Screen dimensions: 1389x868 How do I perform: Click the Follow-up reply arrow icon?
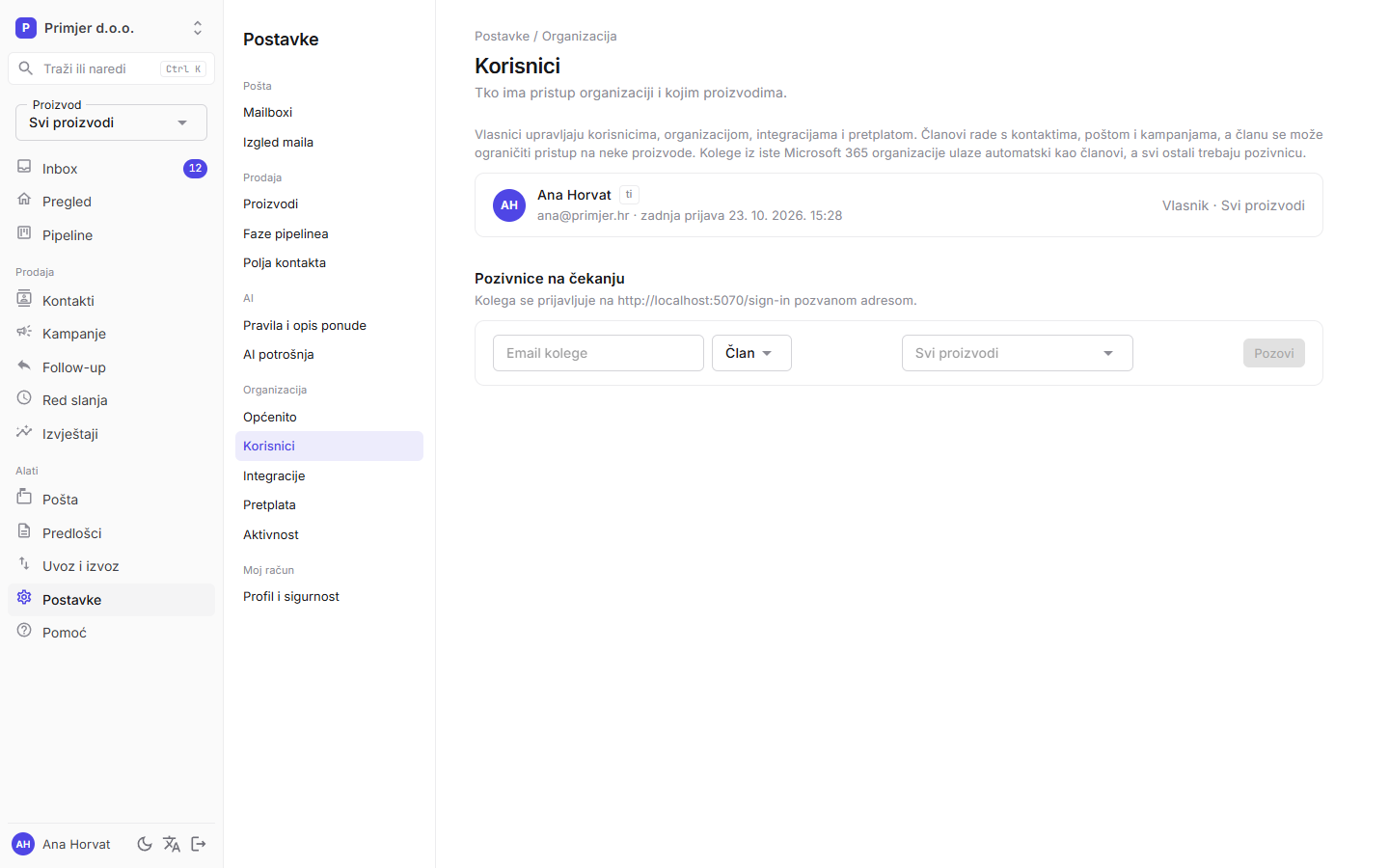pos(24,366)
